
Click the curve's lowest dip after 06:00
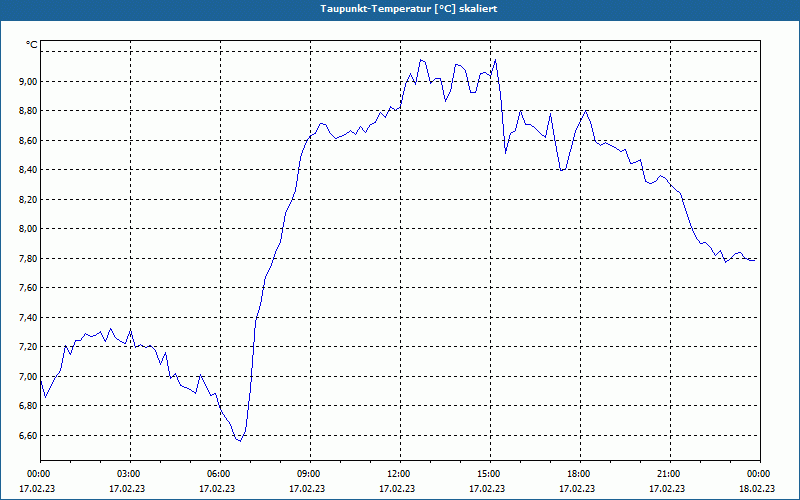[239, 440]
